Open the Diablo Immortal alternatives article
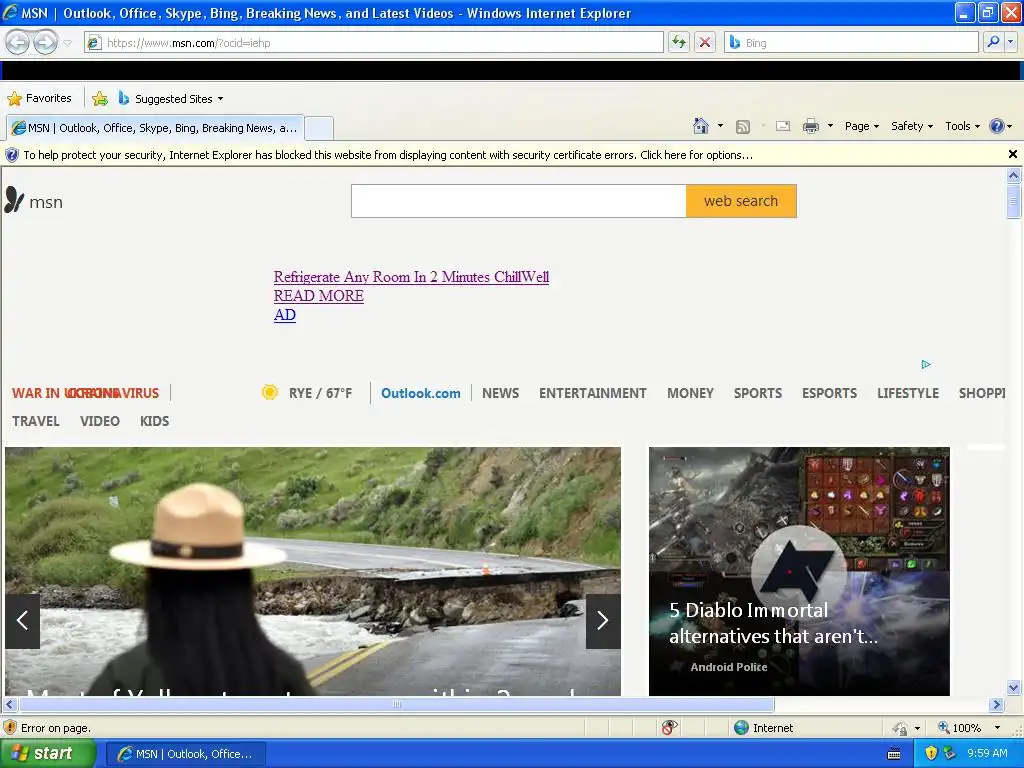 [799, 571]
